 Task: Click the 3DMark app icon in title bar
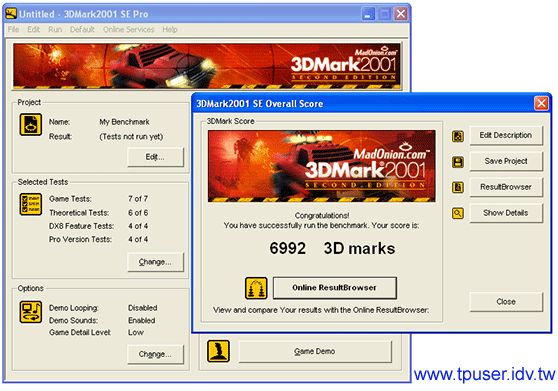point(11,14)
